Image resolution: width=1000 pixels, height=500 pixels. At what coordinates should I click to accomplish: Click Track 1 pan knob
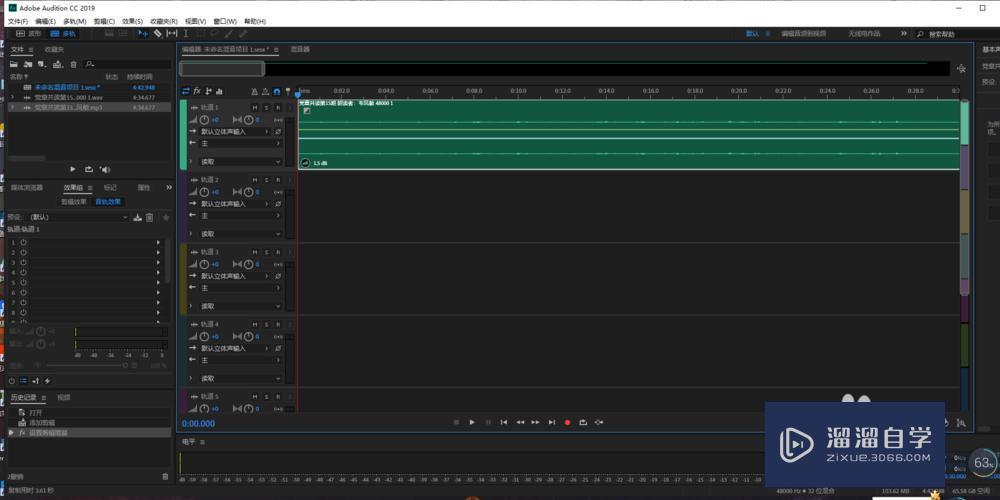(x=249, y=120)
